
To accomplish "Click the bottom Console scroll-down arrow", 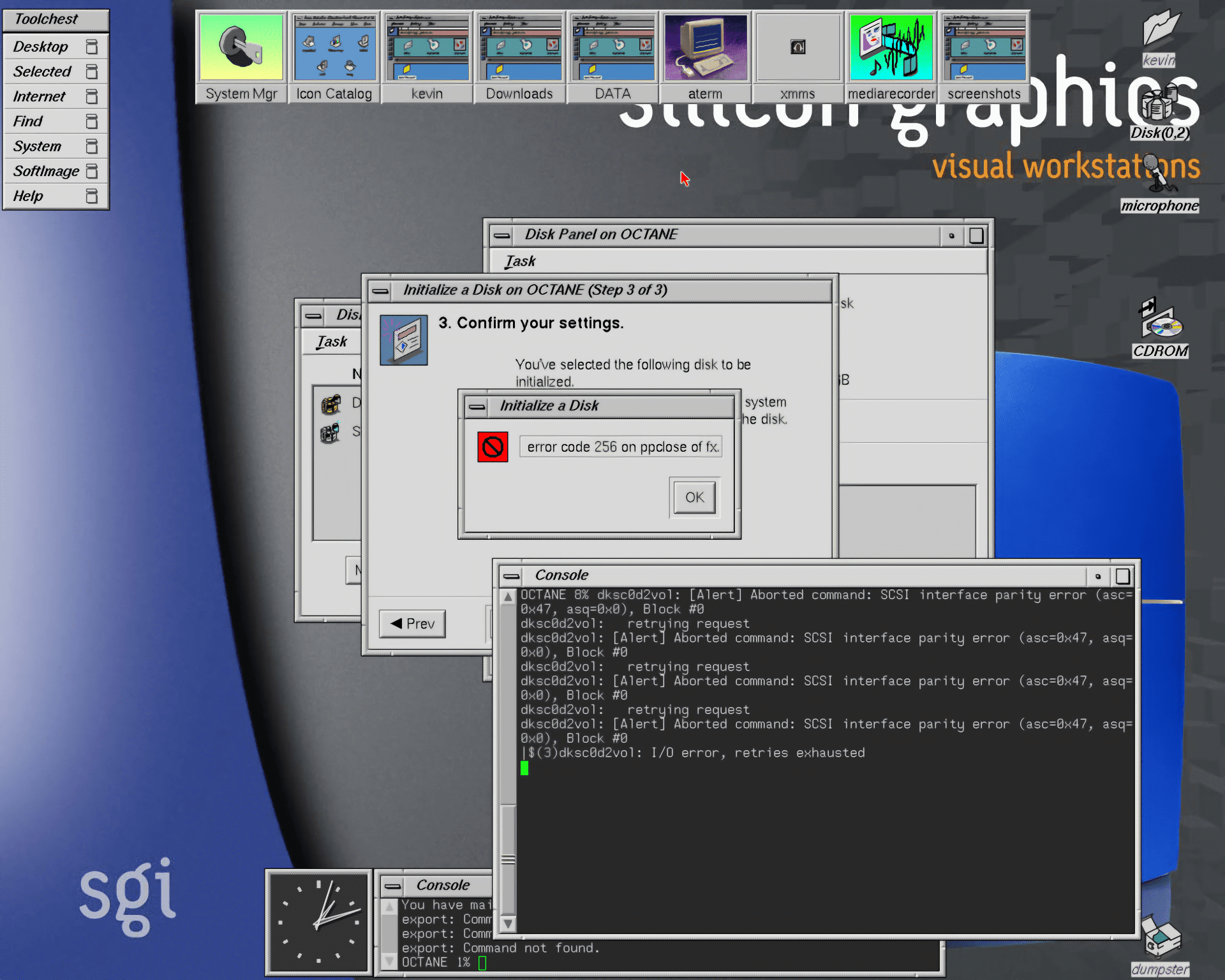I will (389, 961).
